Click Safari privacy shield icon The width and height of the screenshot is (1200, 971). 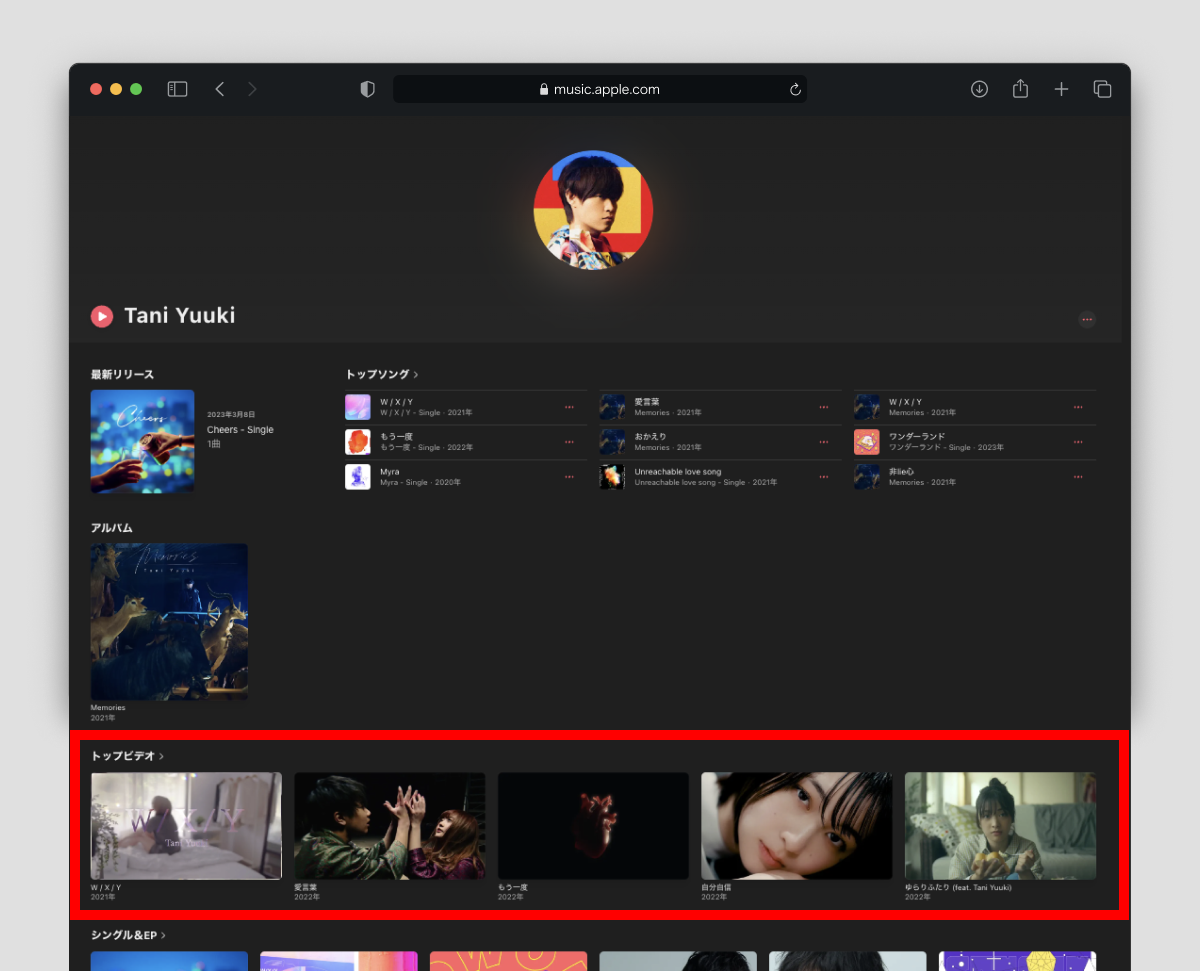[x=367, y=89]
